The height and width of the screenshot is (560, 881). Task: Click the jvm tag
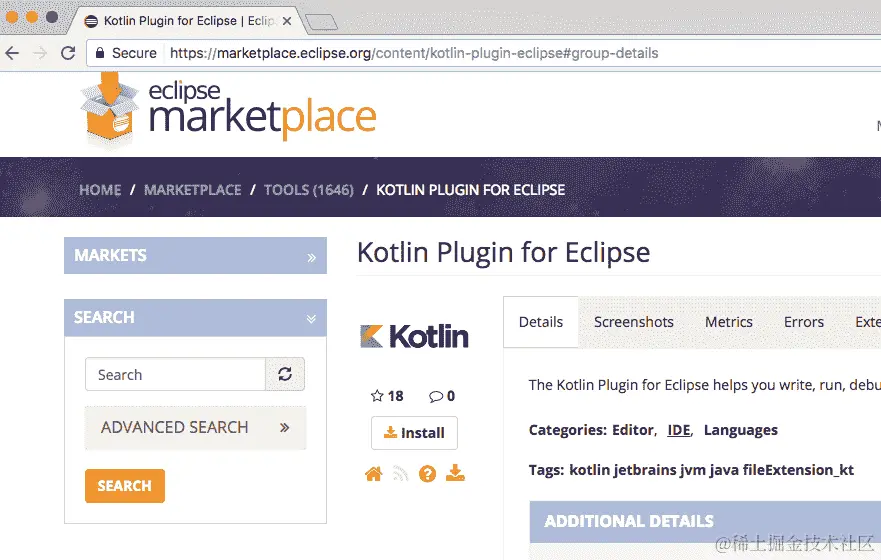tap(693, 470)
